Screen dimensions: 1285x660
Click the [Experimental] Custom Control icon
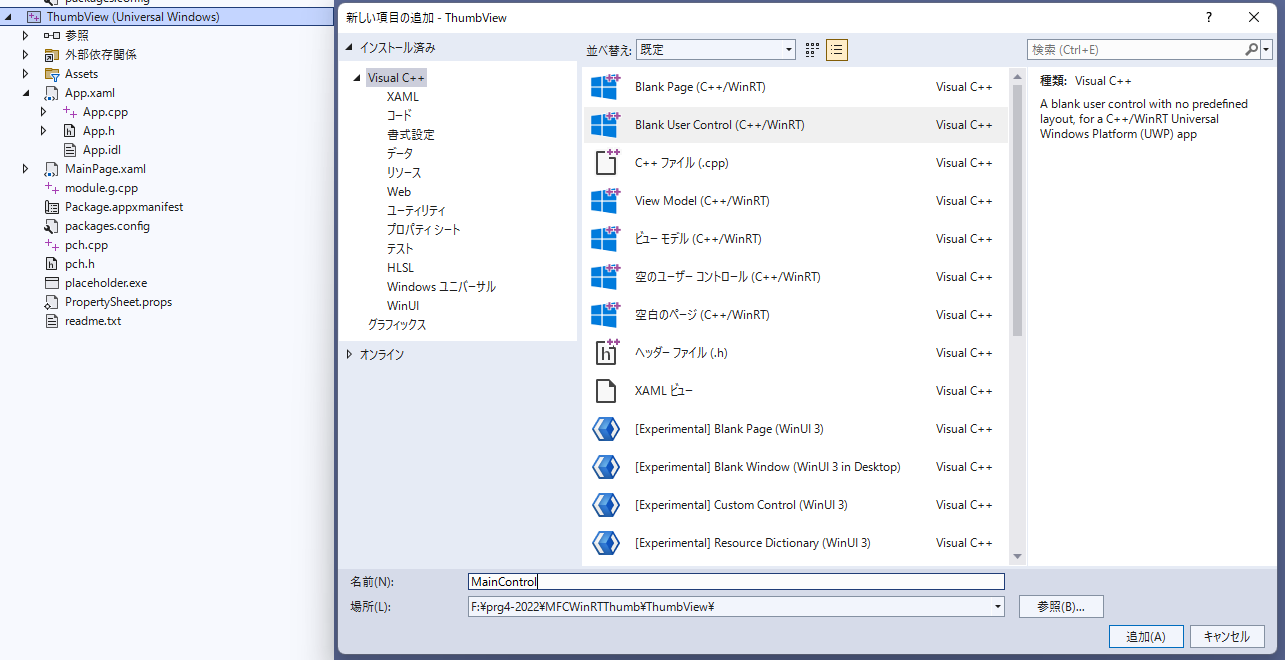click(x=606, y=505)
